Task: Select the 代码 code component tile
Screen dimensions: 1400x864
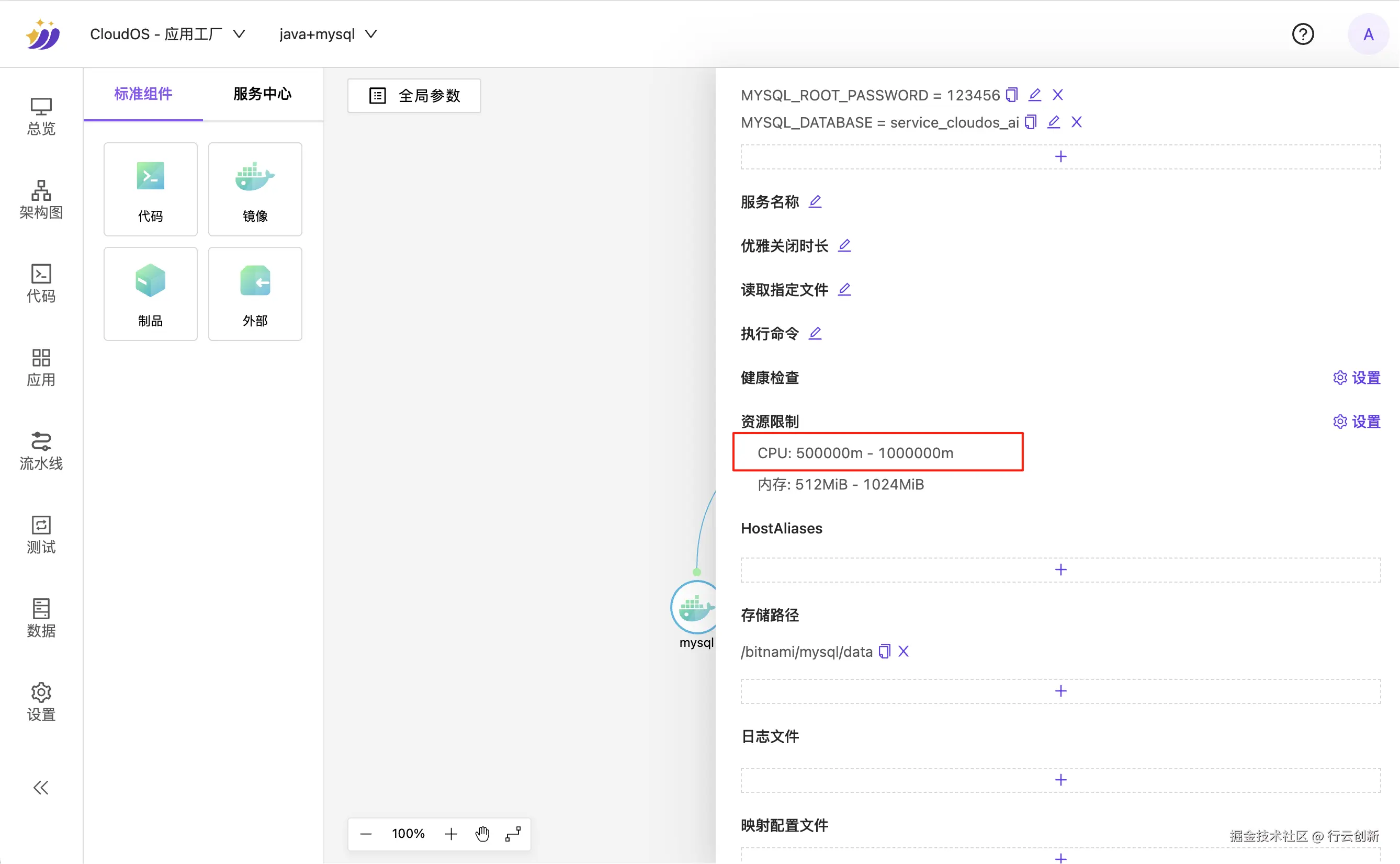Action: [x=150, y=189]
